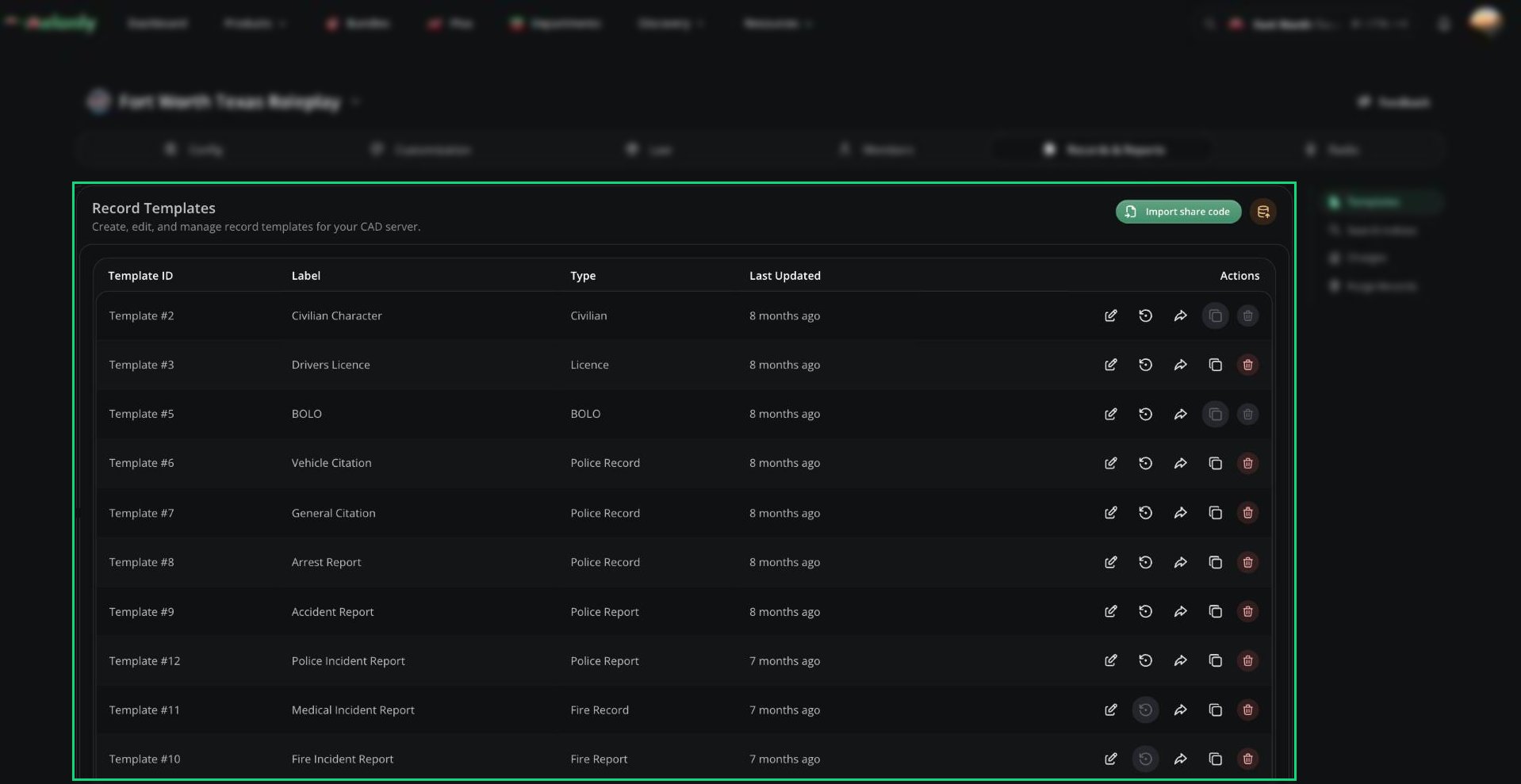Click the Label column header
Viewport: 1521px width, 784px height.
306,276
